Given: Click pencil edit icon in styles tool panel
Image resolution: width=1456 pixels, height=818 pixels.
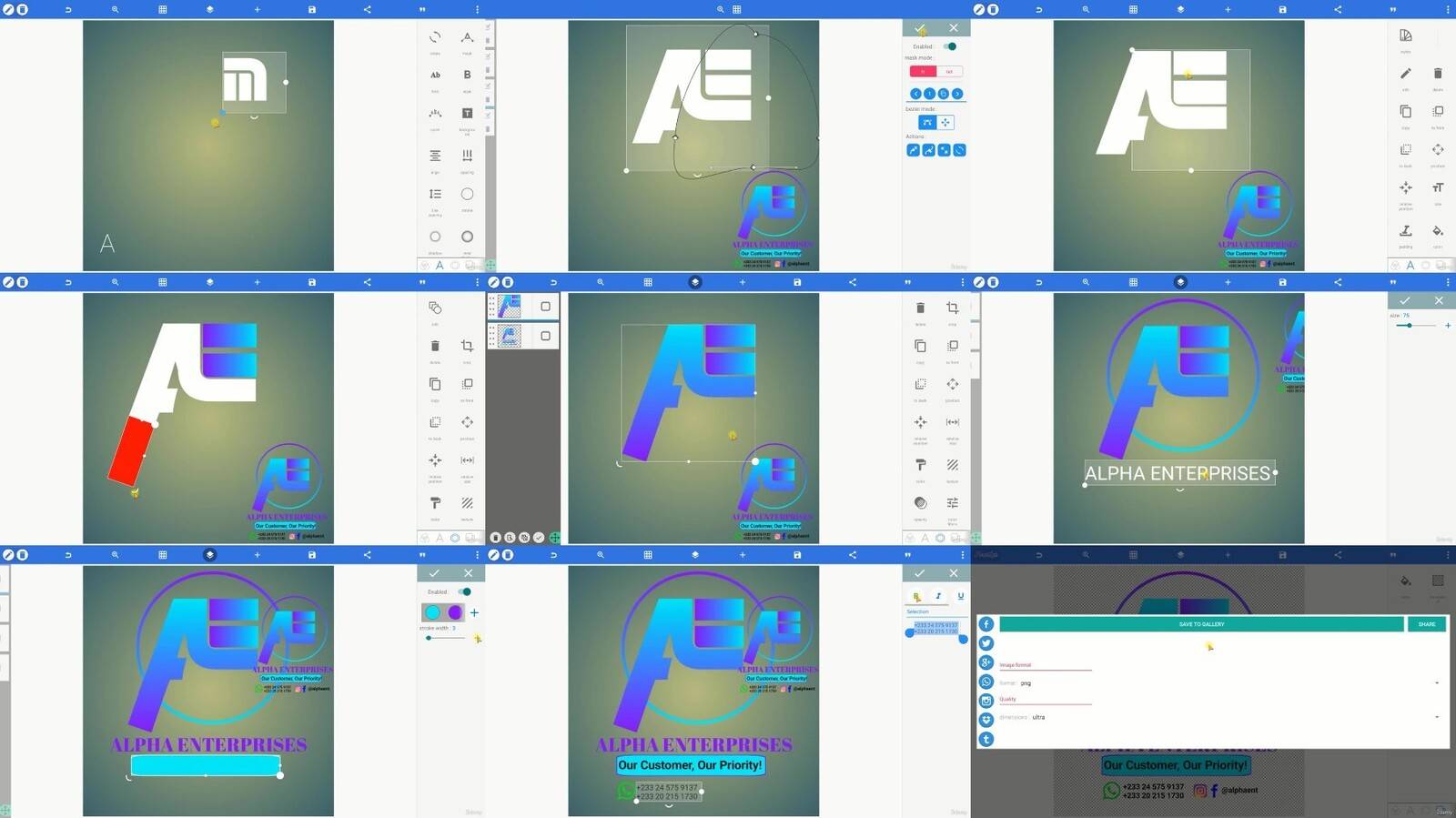Looking at the screenshot, I should tap(1406, 74).
